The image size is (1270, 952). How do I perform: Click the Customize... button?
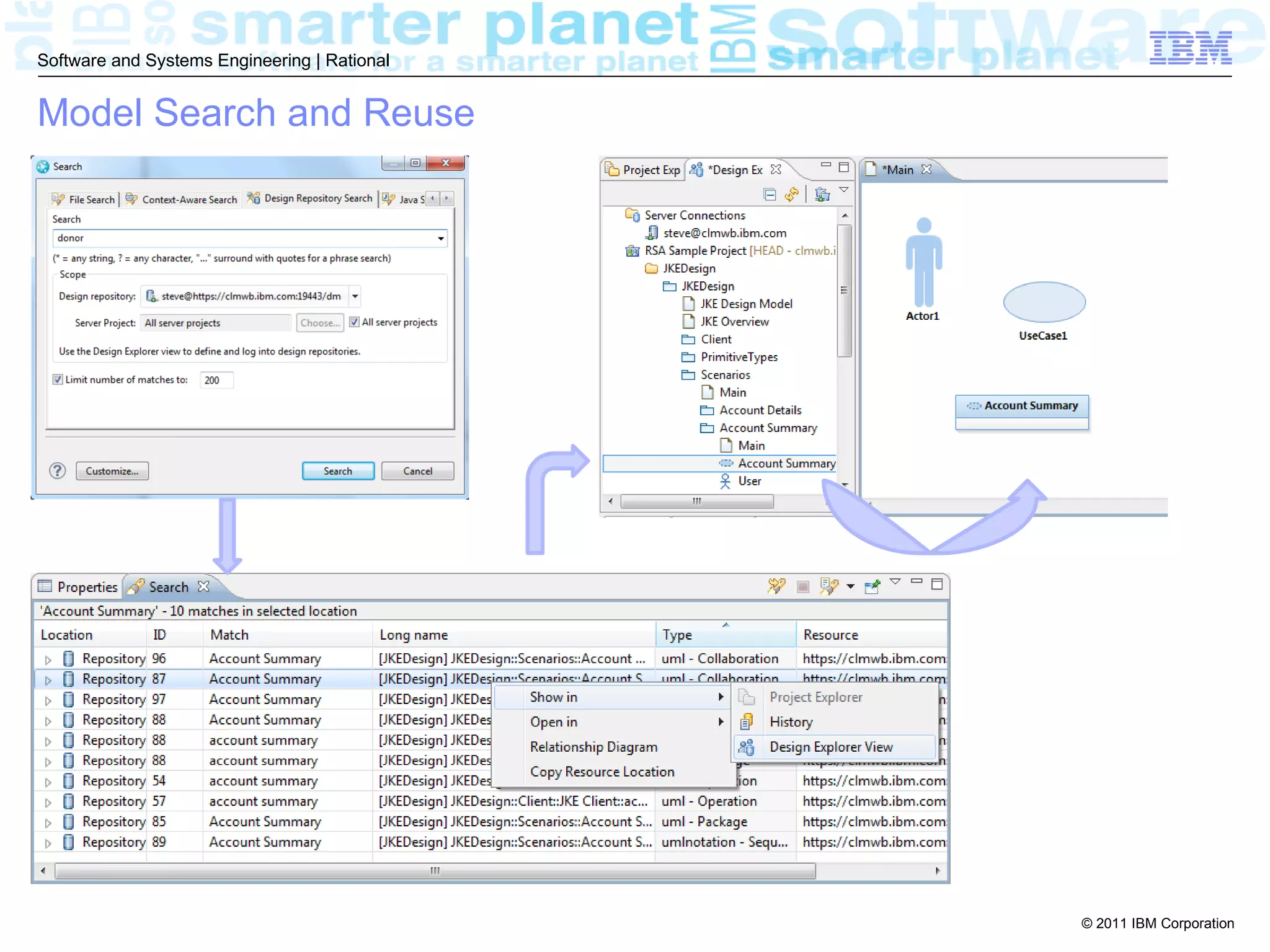point(112,471)
